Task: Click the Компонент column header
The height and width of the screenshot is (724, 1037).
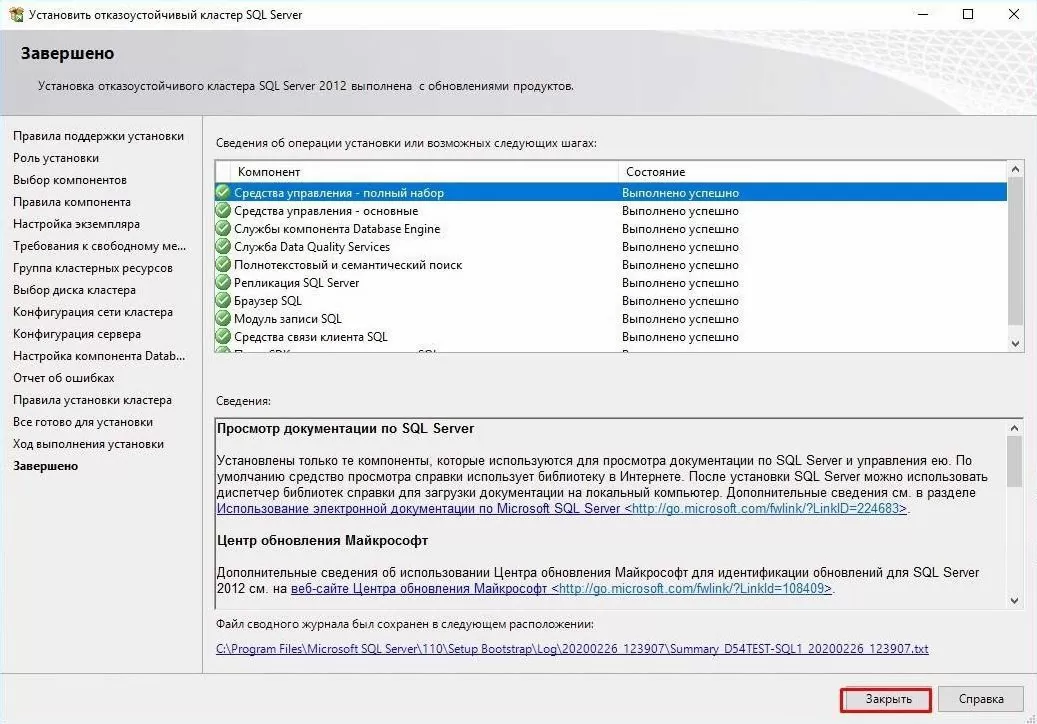Action: tap(423, 171)
